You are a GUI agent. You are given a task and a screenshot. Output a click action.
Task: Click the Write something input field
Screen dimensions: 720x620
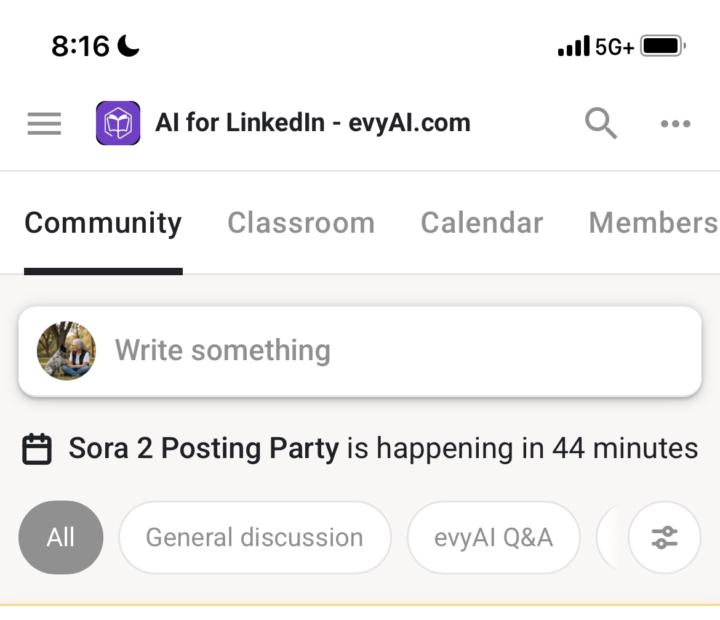click(x=400, y=351)
